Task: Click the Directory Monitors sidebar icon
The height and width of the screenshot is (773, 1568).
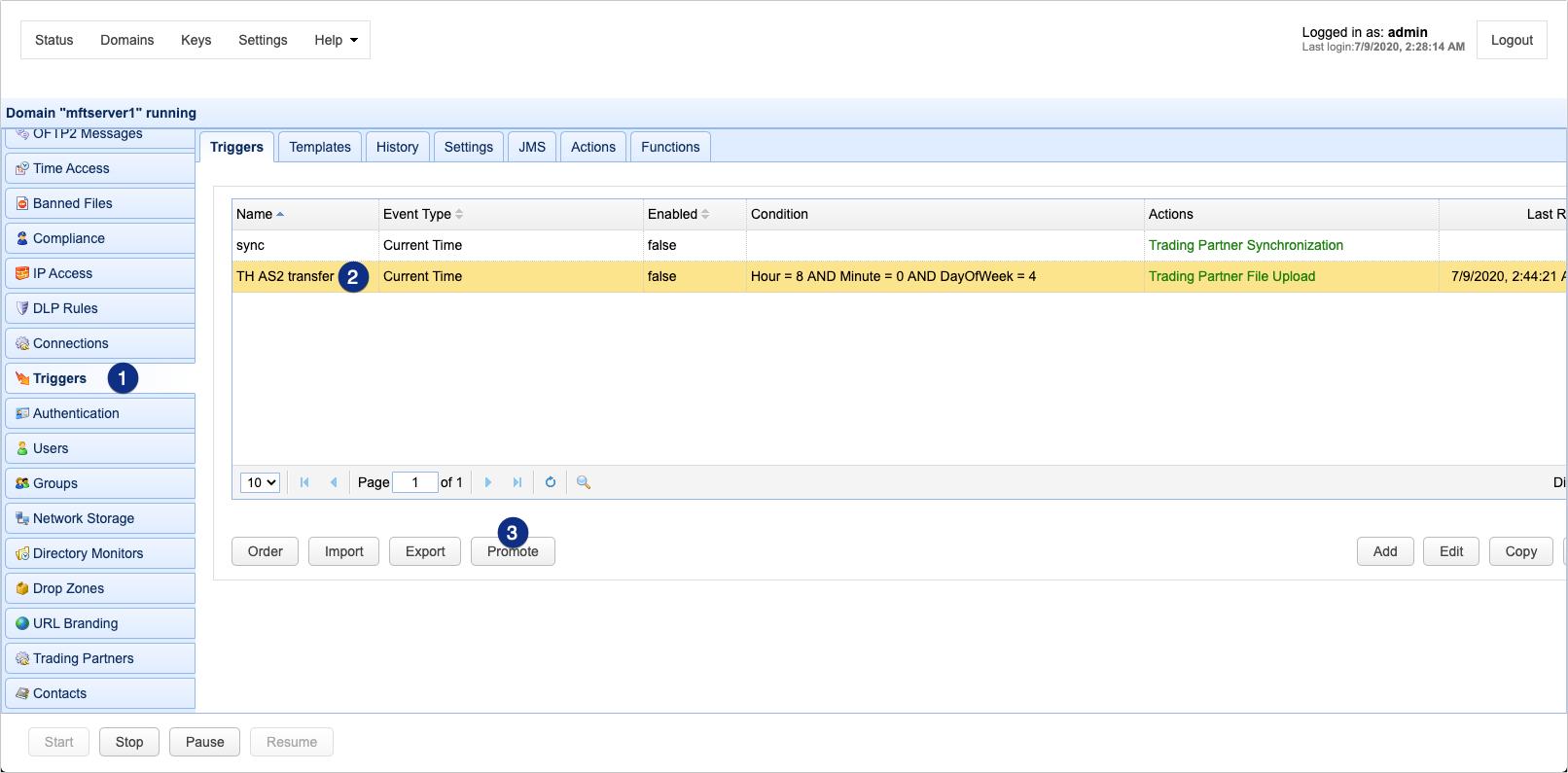Action: click(22, 553)
